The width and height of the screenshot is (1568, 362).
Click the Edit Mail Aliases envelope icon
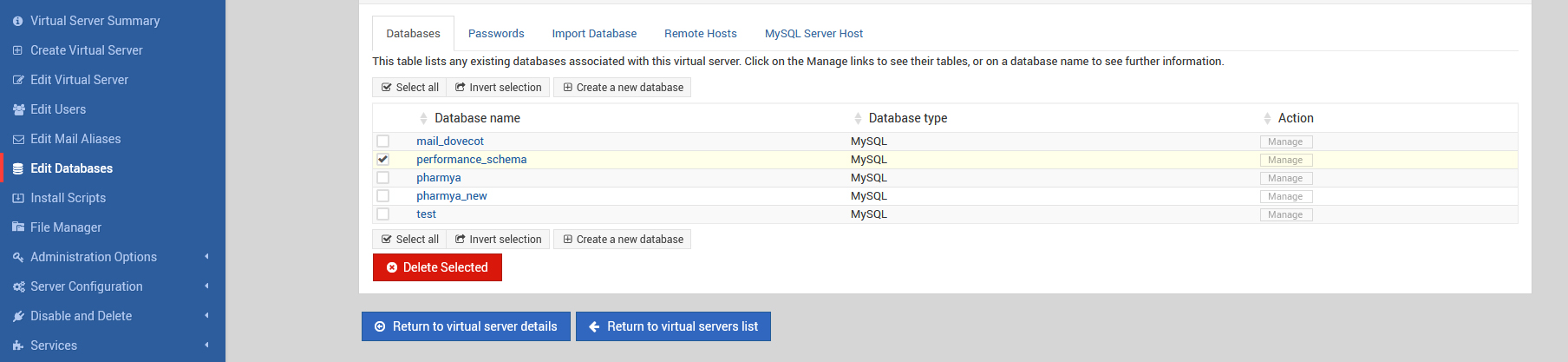(x=18, y=139)
